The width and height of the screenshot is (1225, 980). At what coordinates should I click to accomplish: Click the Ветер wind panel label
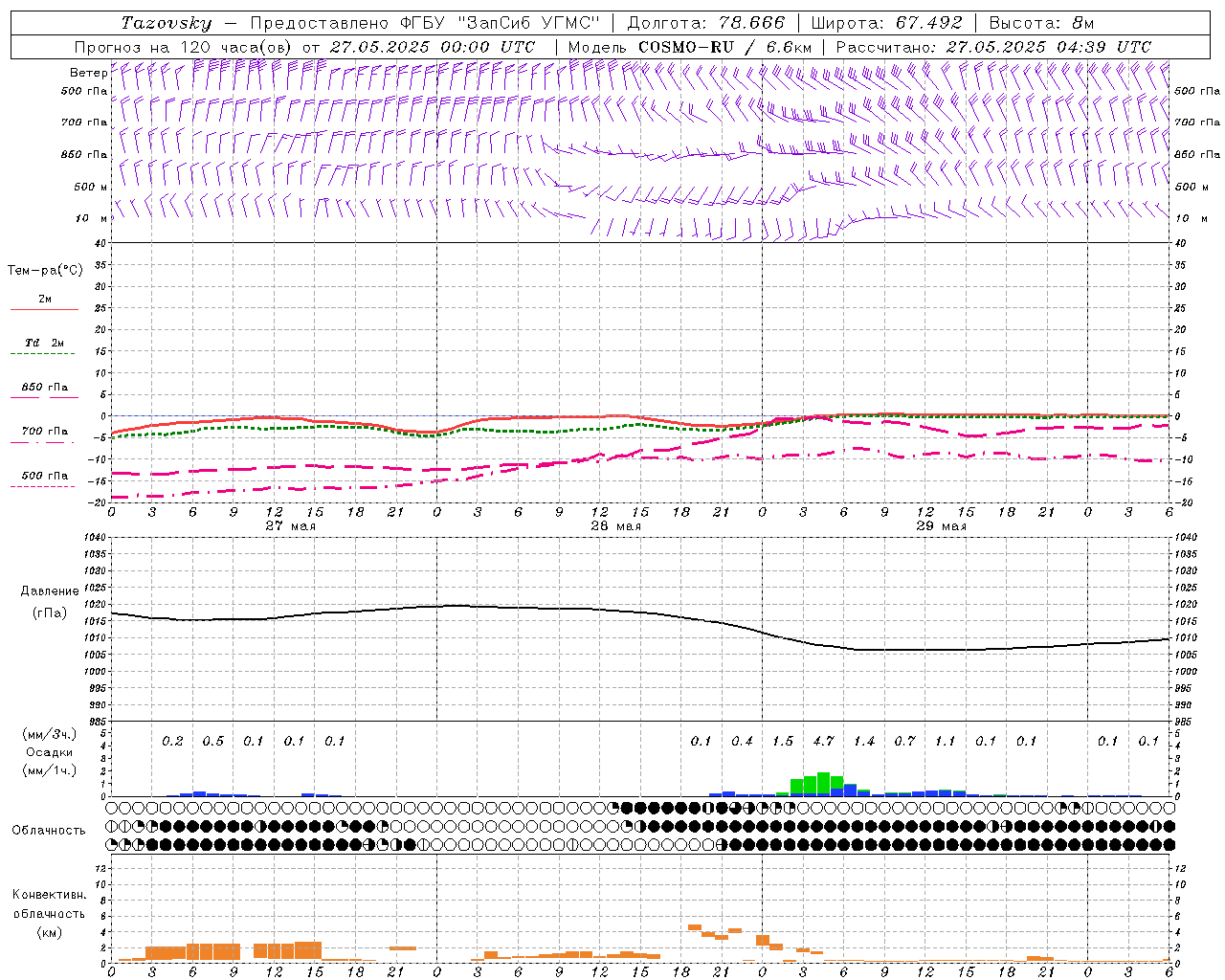point(88,73)
